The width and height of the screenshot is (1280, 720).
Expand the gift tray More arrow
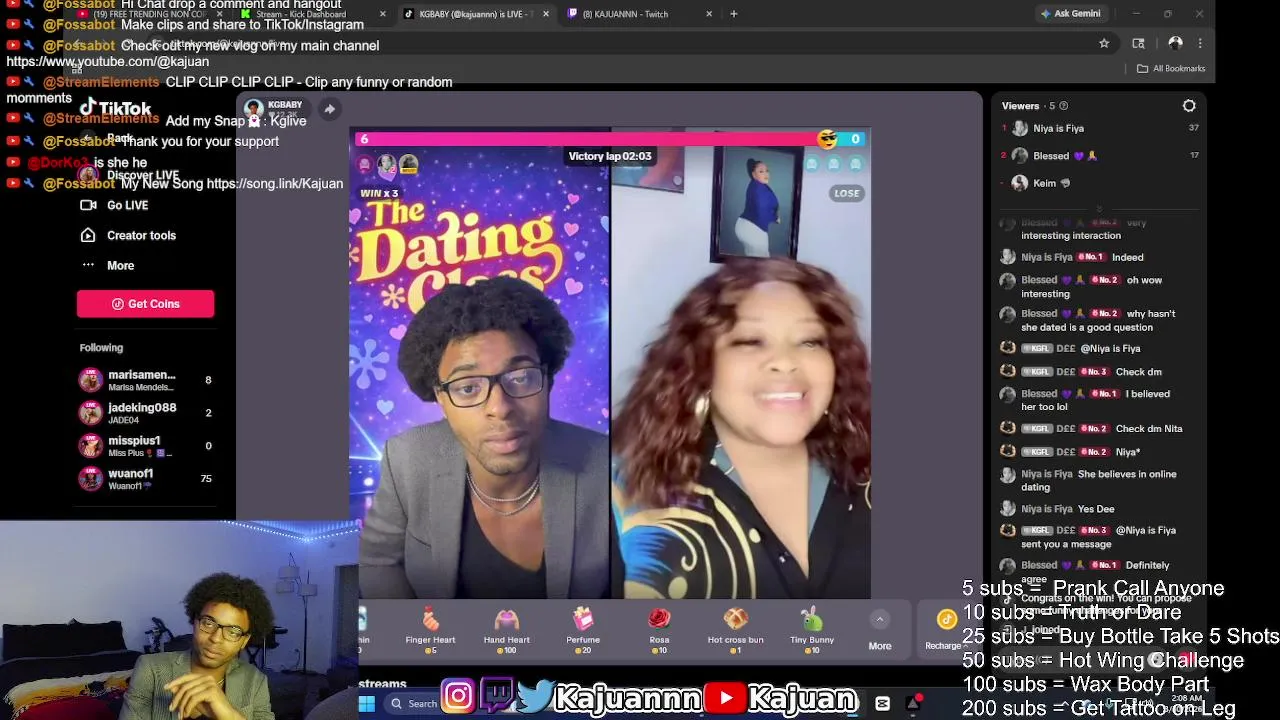pos(880,619)
